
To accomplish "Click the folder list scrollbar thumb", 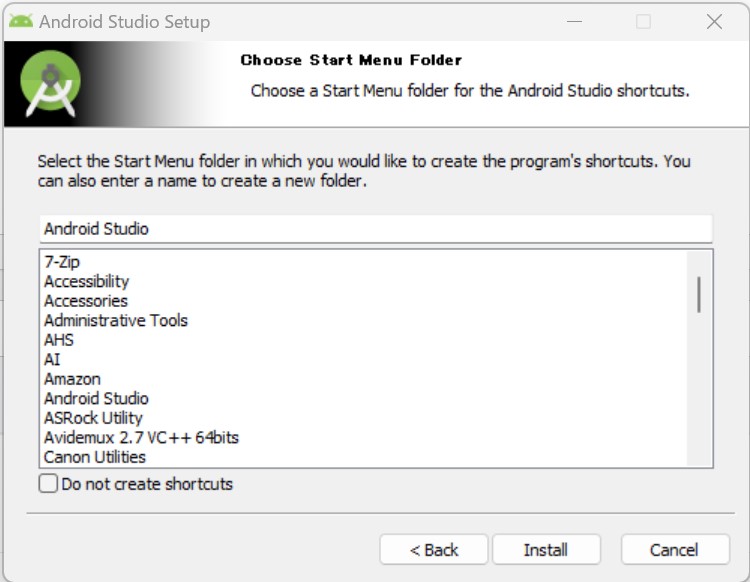I will [699, 295].
